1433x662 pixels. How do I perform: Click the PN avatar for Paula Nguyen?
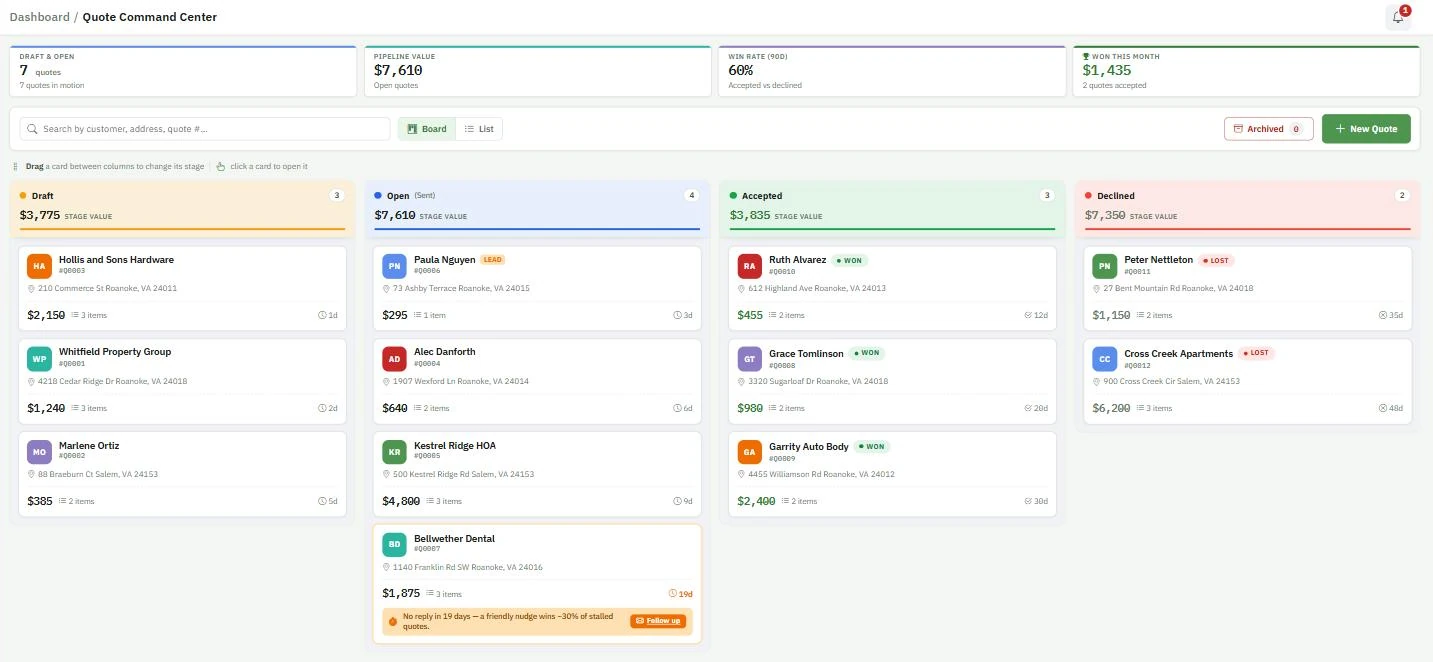(x=395, y=266)
